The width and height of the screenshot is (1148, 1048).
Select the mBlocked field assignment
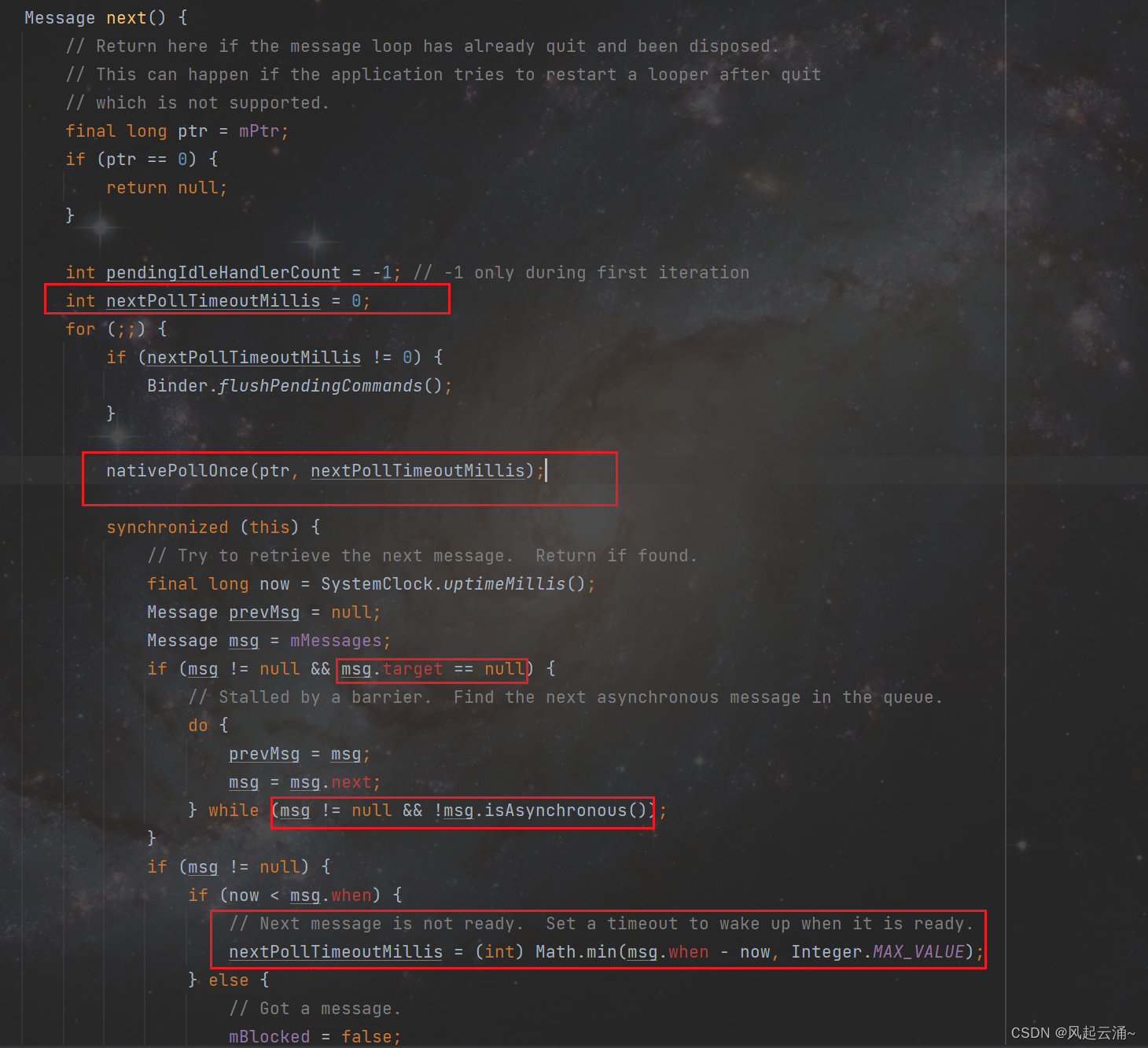[270, 1036]
